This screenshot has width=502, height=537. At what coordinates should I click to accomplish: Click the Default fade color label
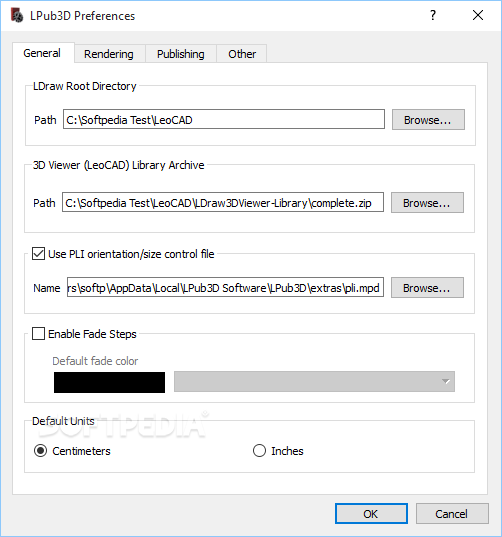[x=95, y=361]
